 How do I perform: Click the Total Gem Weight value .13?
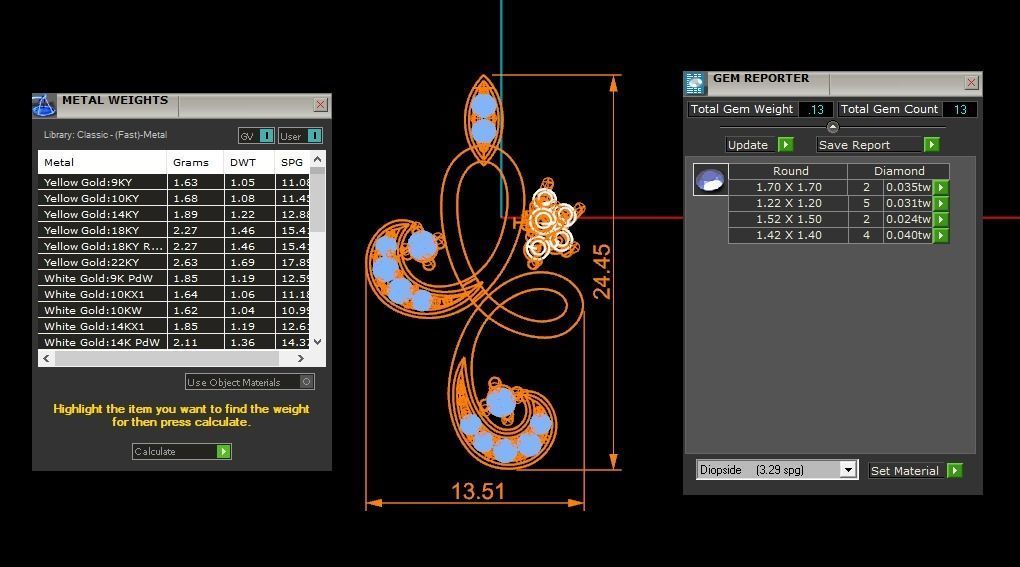(816, 109)
